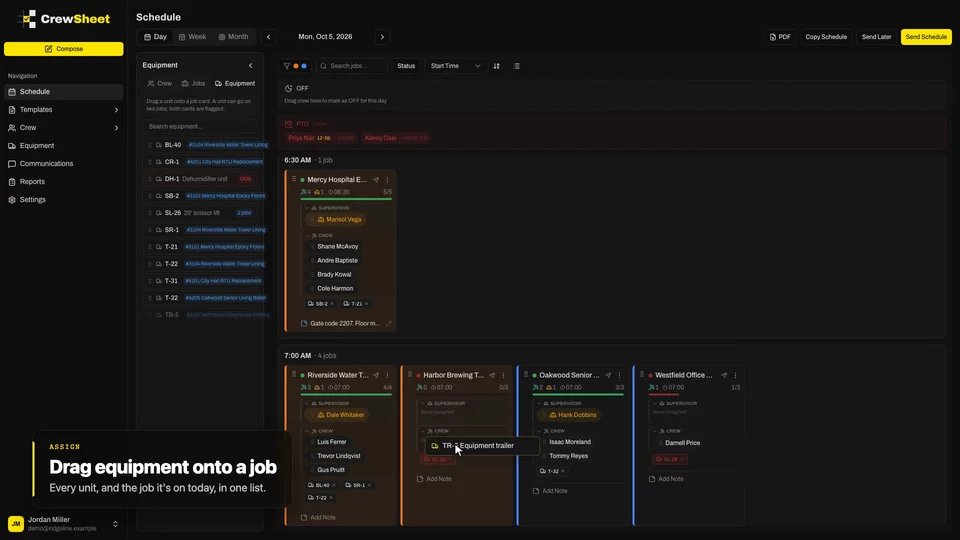The image size is (960, 540).
Task: Remove SB-2 from the Mercy Hospital card
Action: tap(332, 304)
